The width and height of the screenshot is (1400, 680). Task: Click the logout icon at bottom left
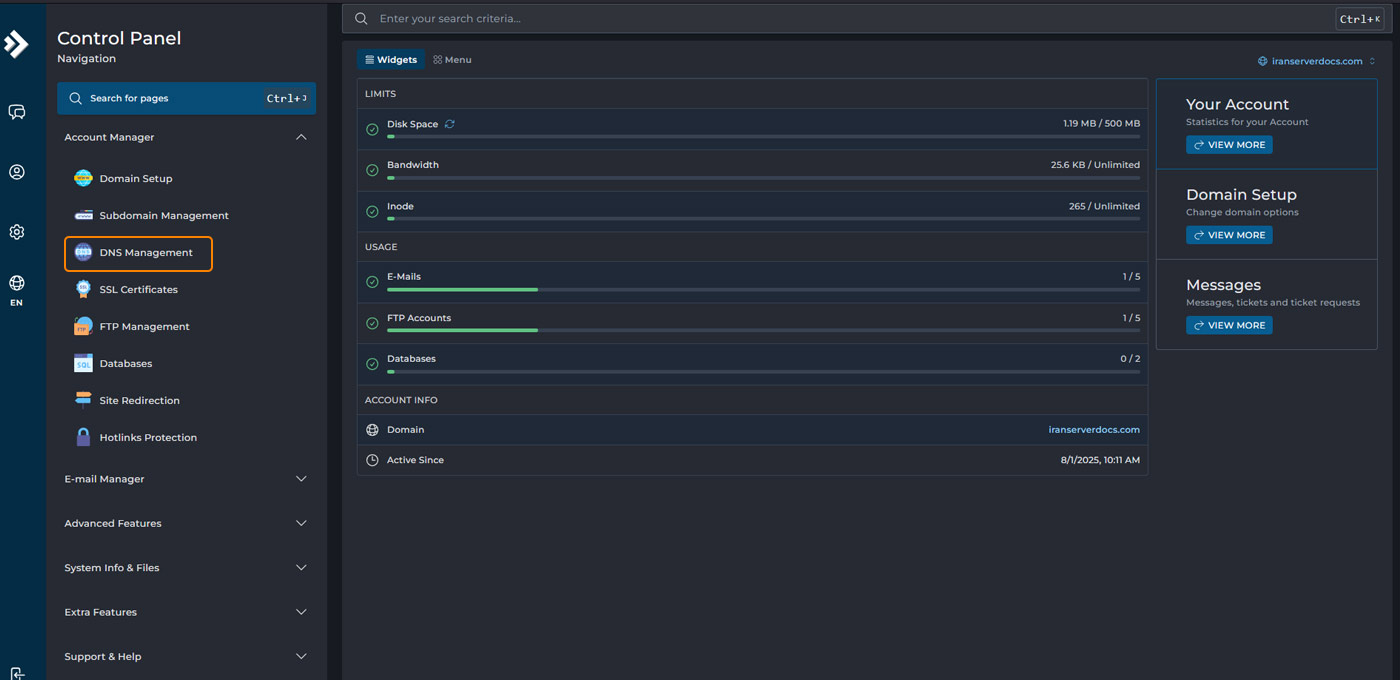[17, 673]
